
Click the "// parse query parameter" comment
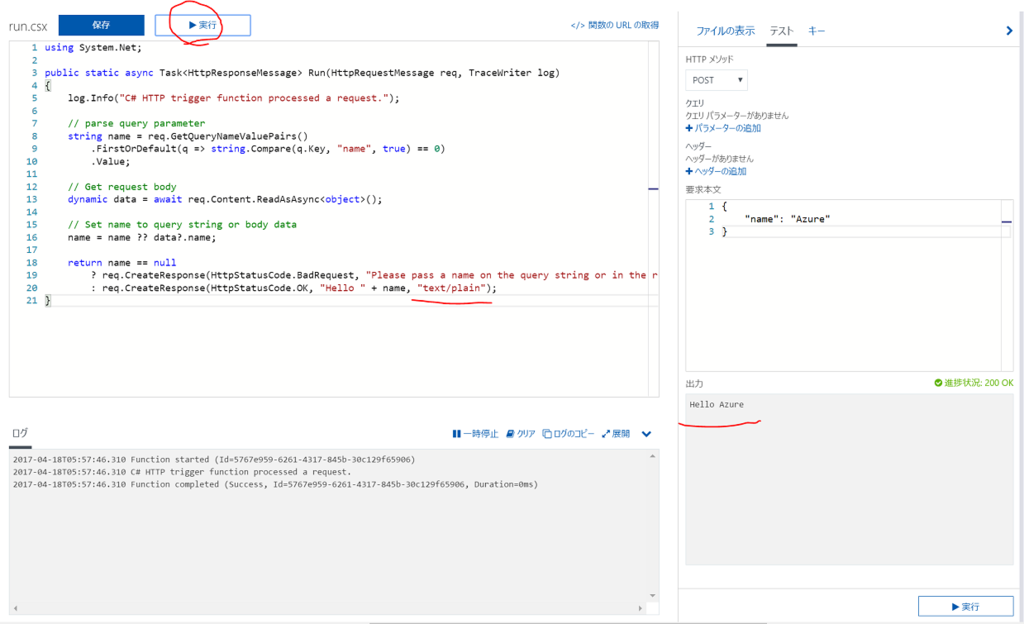(x=136, y=123)
